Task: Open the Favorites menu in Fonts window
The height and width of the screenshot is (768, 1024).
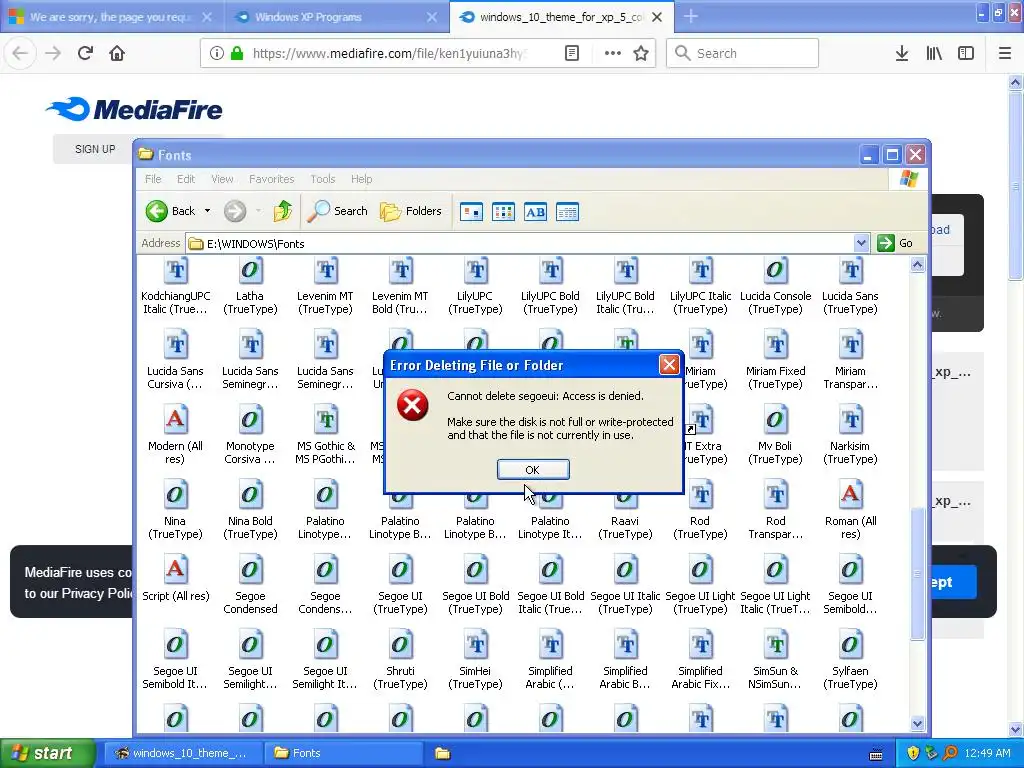Action: pyautogui.click(x=272, y=179)
